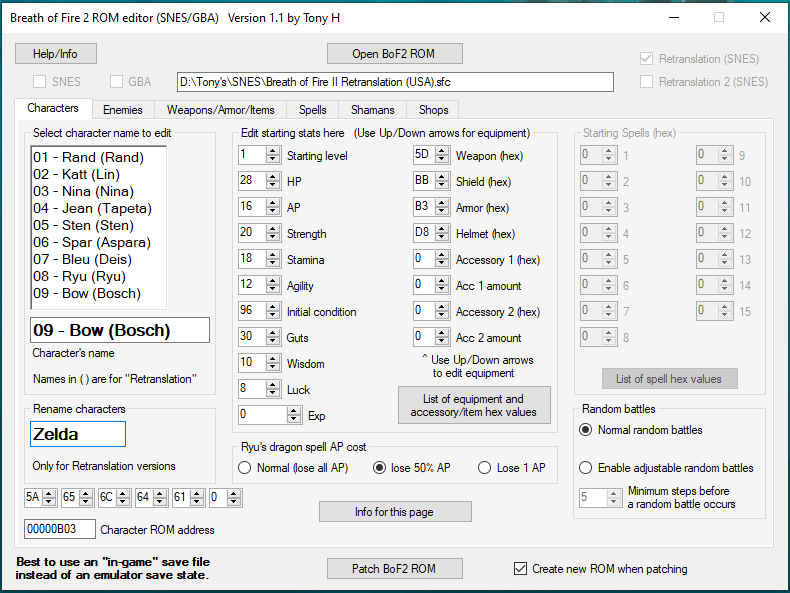This screenshot has width=790, height=593.
Task: Switch to the Shops tab
Action: click(x=433, y=109)
